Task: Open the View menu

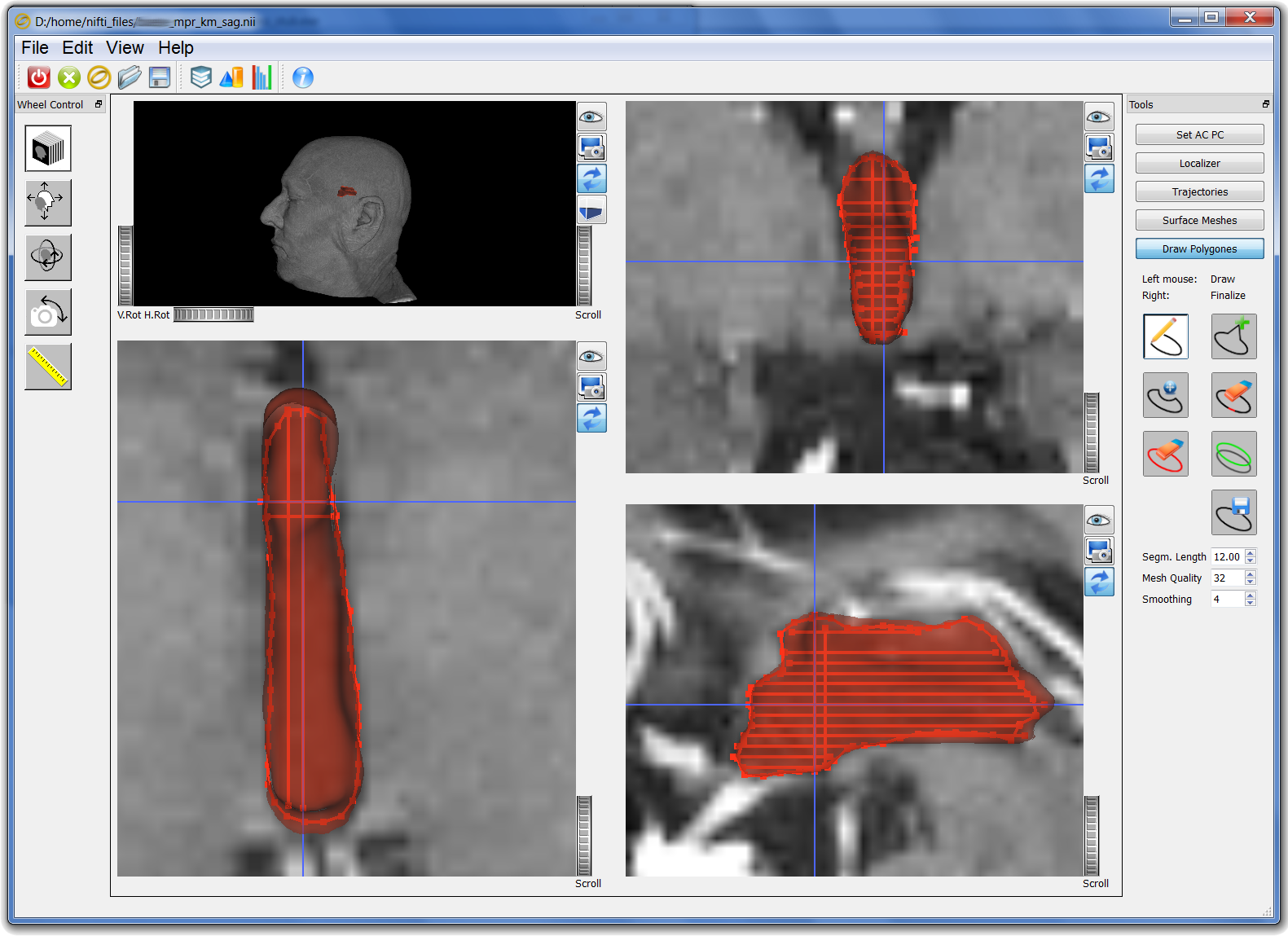Action: click(125, 48)
